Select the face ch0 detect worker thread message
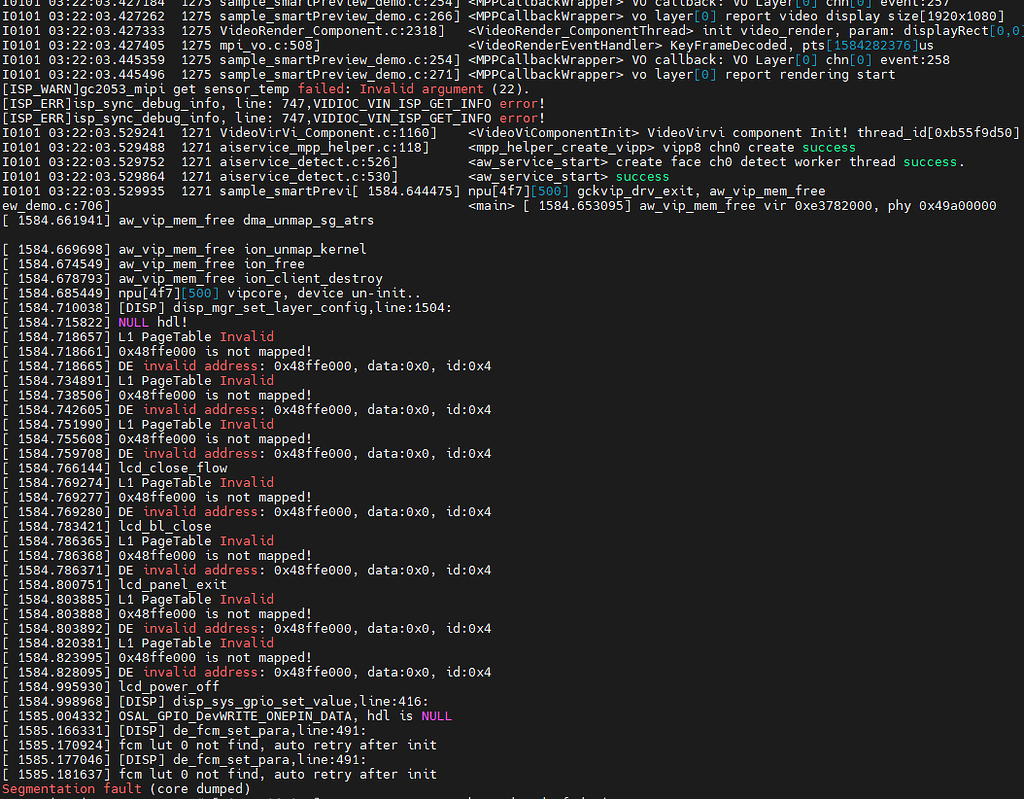 (758, 162)
